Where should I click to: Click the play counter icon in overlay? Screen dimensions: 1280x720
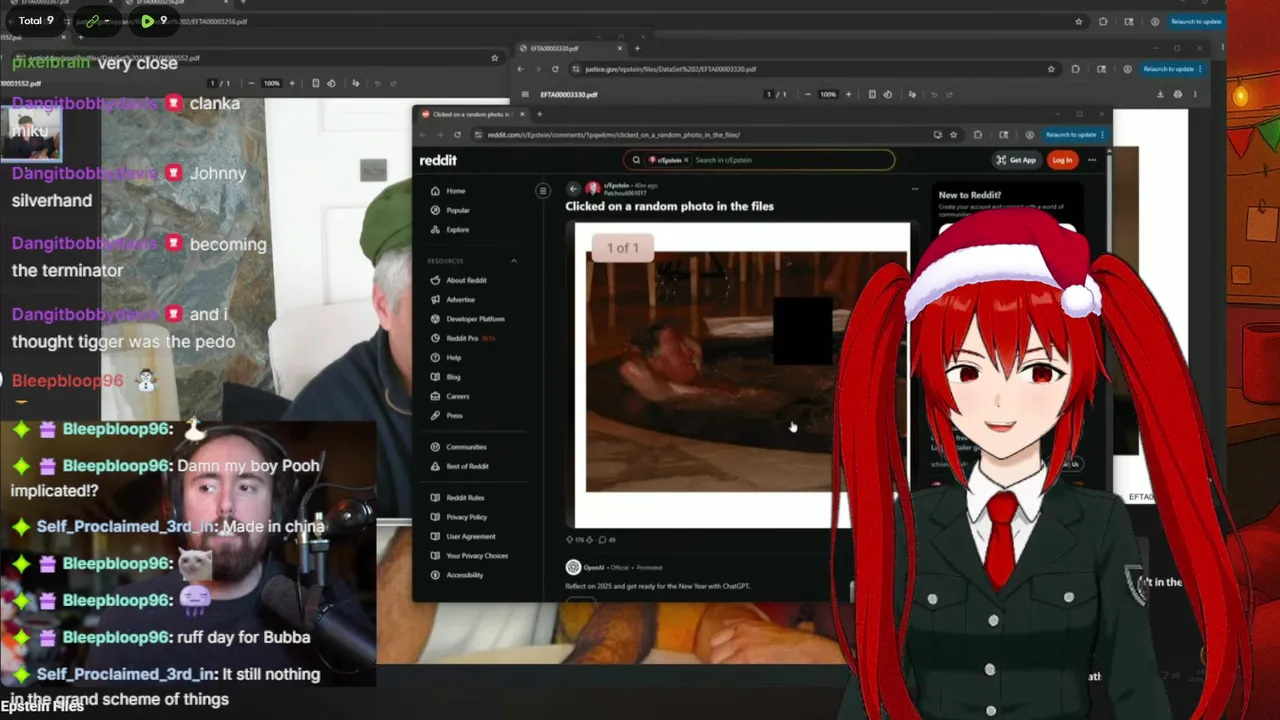coord(147,20)
